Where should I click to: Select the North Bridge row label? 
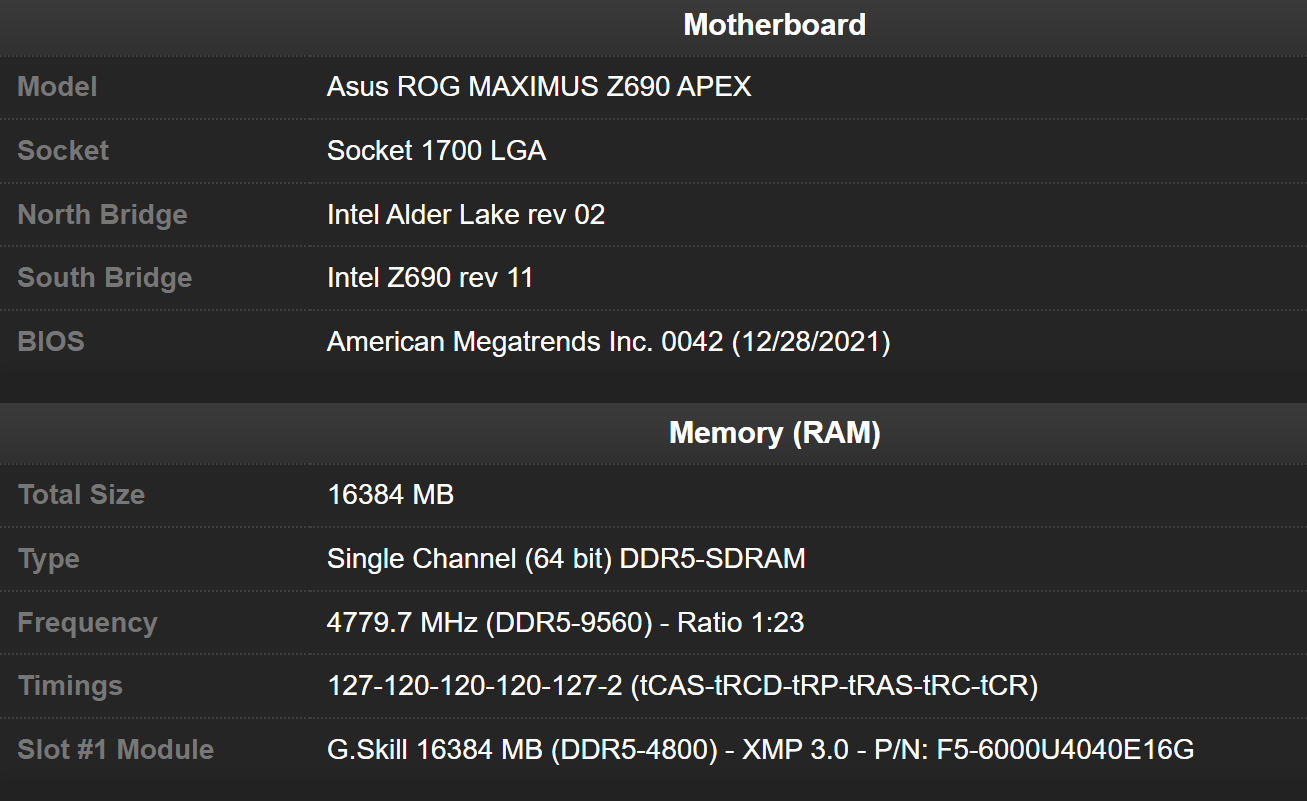point(101,214)
